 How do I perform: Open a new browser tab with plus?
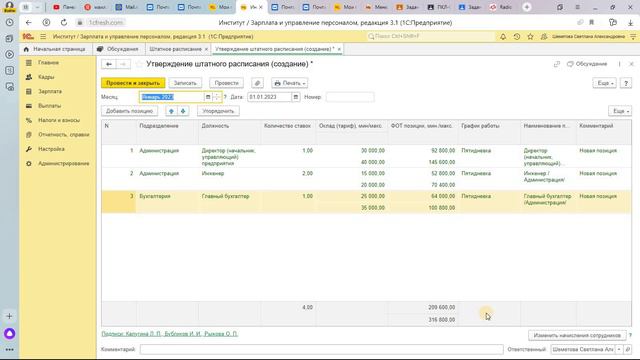(x=527, y=7)
